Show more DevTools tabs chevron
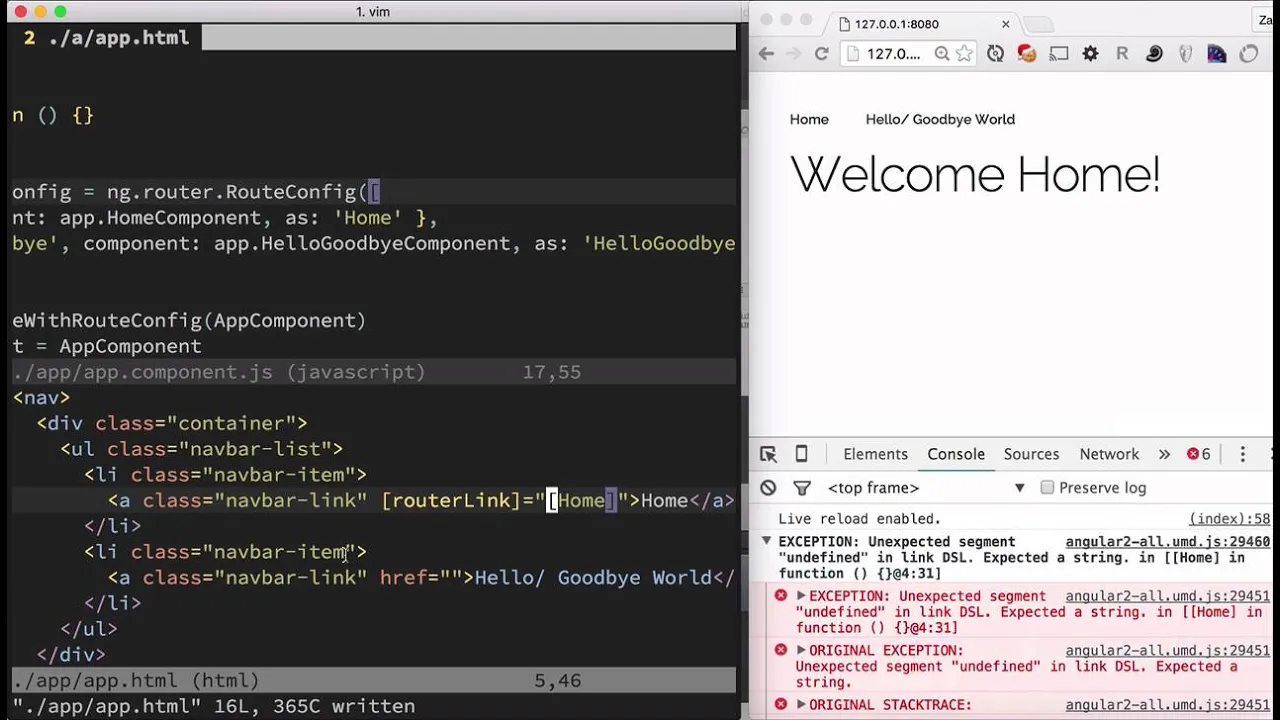 1164,454
